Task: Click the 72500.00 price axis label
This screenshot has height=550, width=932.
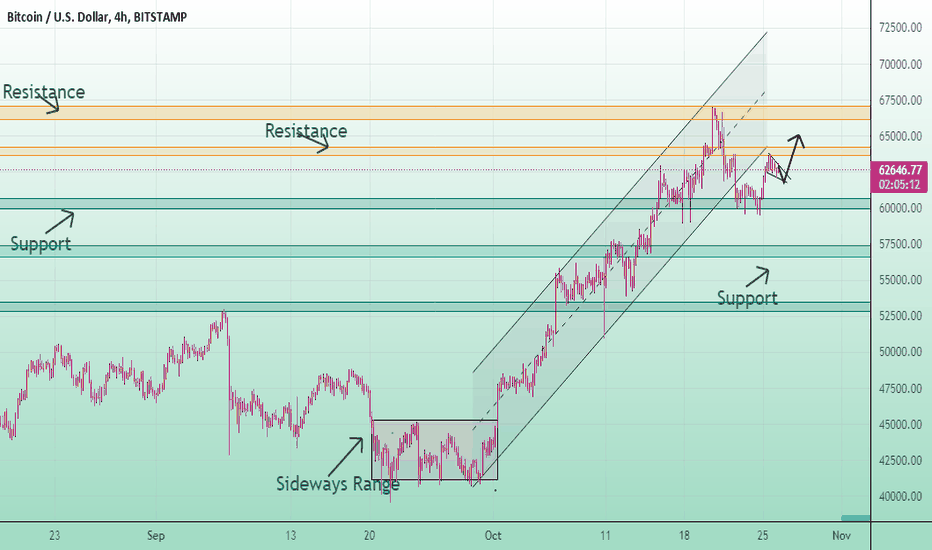Action: tap(900, 27)
